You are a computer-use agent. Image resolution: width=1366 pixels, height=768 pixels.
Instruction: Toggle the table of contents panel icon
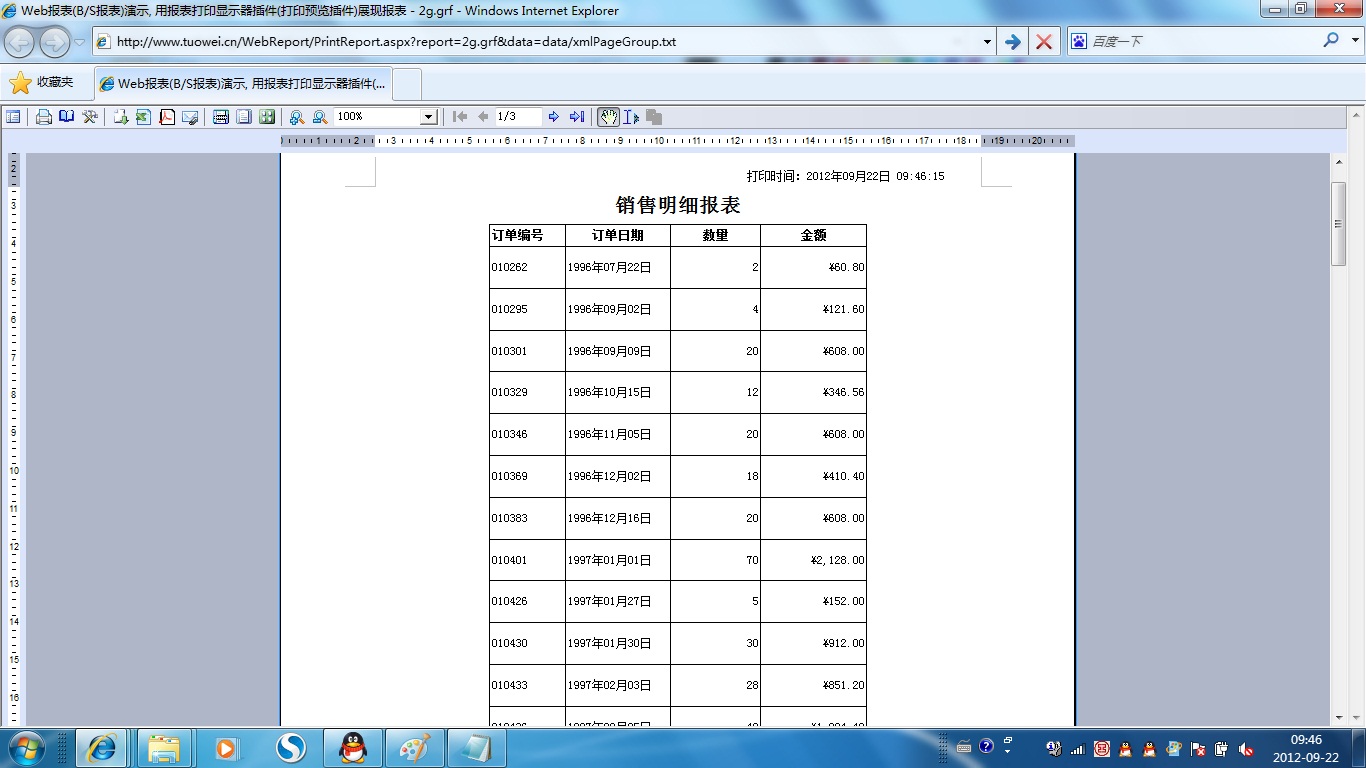click(13, 117)
